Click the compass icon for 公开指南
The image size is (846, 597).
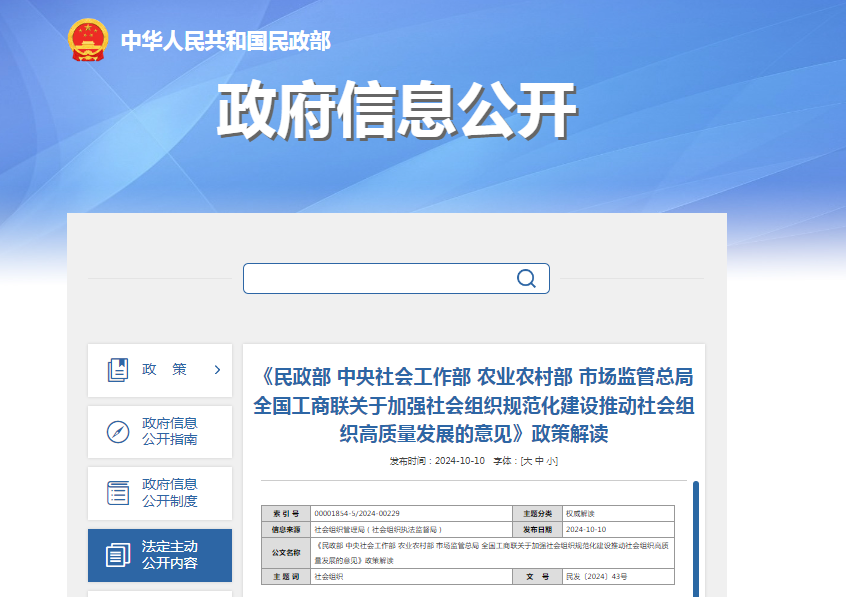(118, 432)
